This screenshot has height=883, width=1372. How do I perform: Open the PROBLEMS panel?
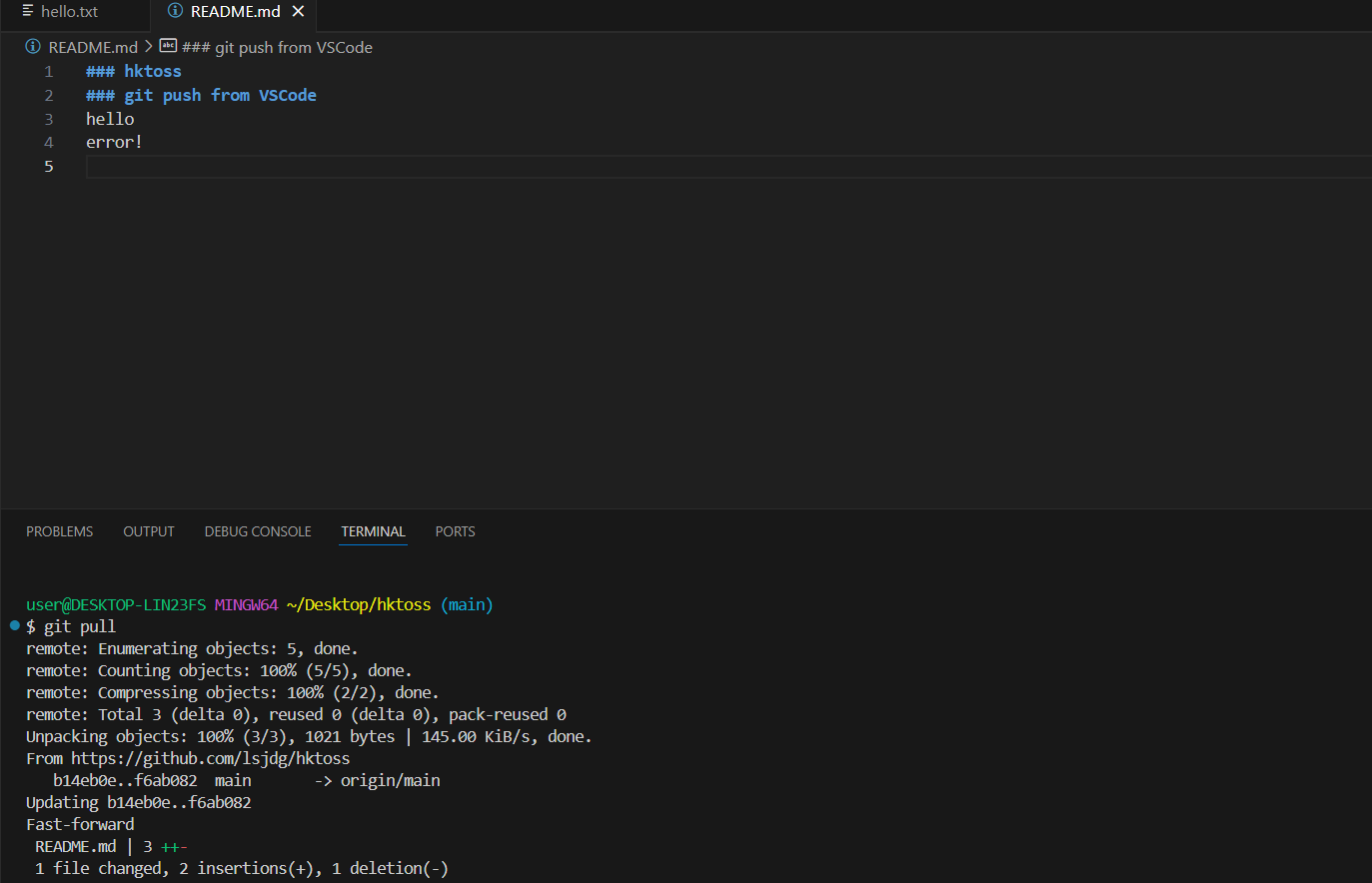59,531
